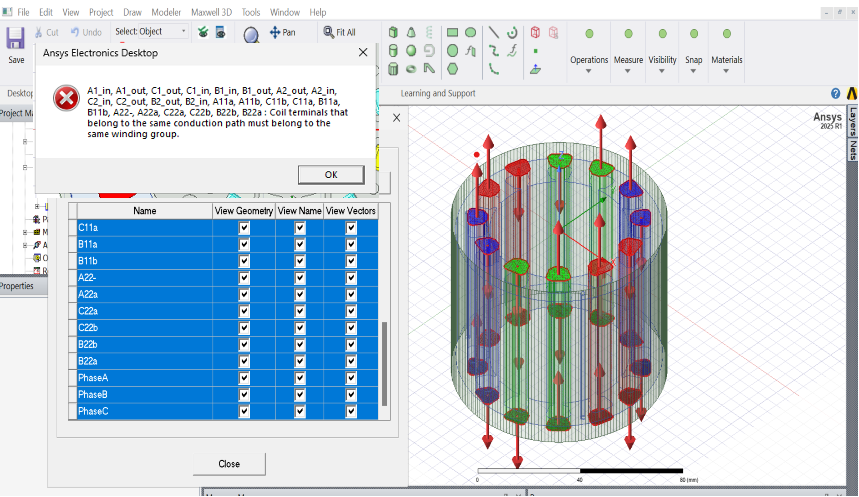859x497 pixels.
Task: Uncheck View Vectors for B11b
Action: pyautogui.click(x=351, y=261)
